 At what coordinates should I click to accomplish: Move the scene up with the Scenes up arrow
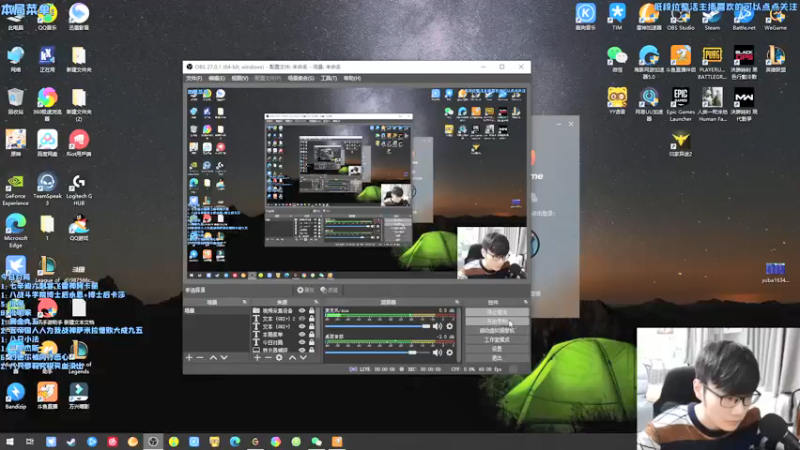pyautogui.click(x=213, y=358)
